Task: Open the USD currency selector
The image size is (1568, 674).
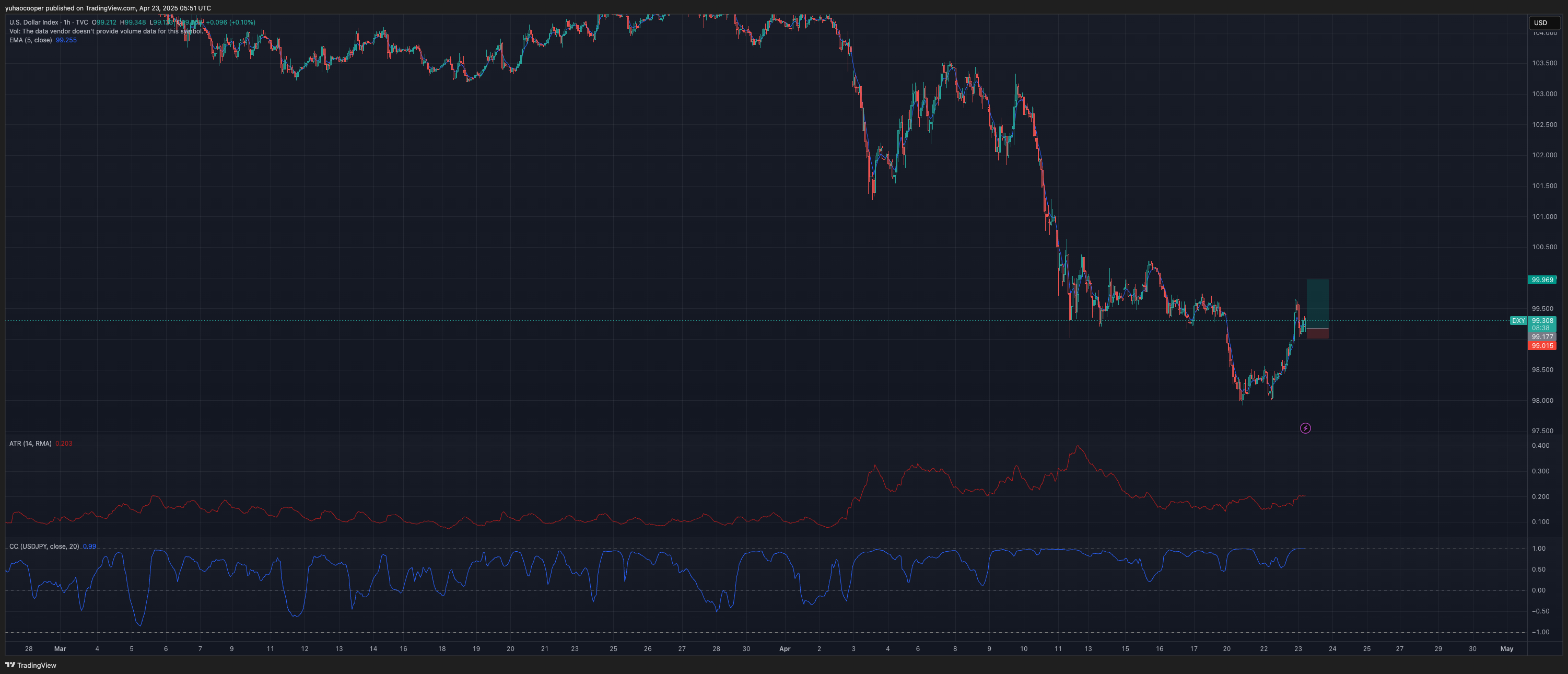Action: (x=1544, y=22)
